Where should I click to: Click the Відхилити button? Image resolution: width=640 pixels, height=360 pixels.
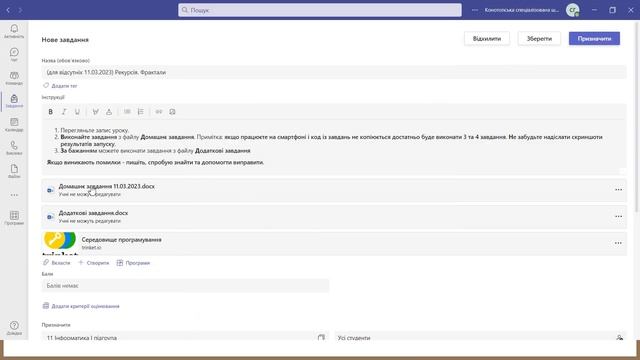pyautogui.click(x=487, y=39)
